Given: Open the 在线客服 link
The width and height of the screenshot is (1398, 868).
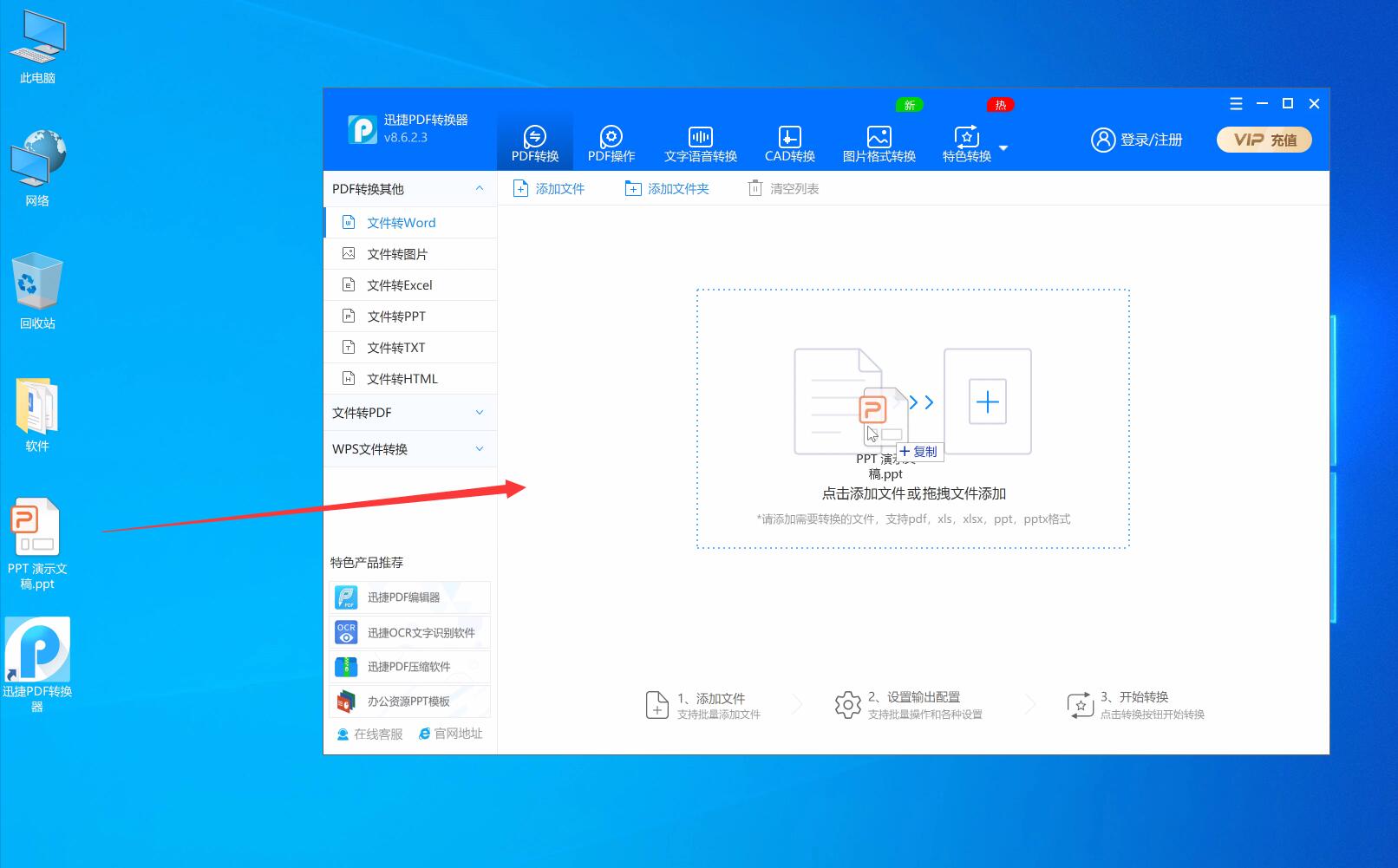Looking at the screenshot, I should [x=369, y=734].
